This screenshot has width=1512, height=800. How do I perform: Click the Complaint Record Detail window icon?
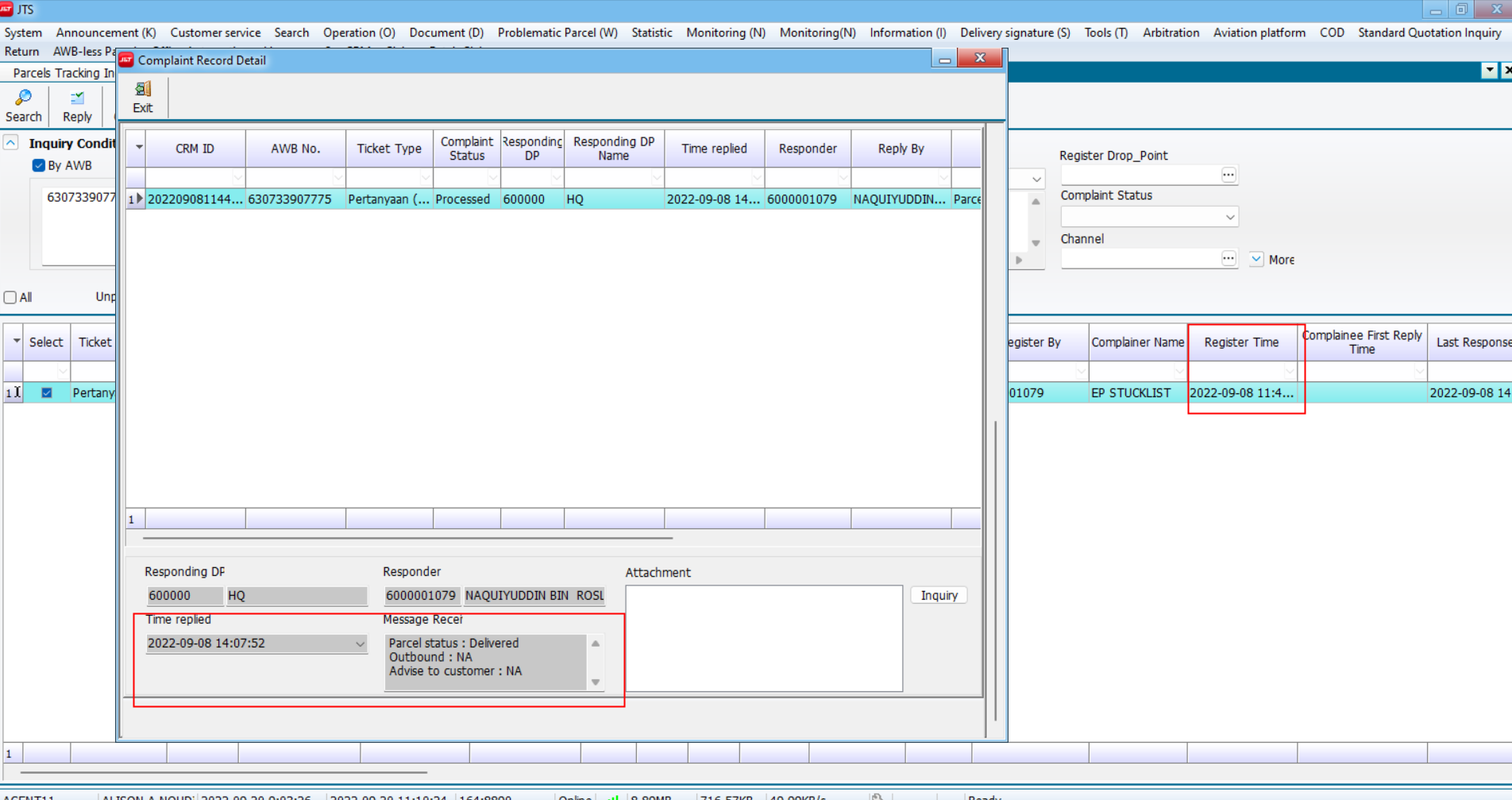126,60
